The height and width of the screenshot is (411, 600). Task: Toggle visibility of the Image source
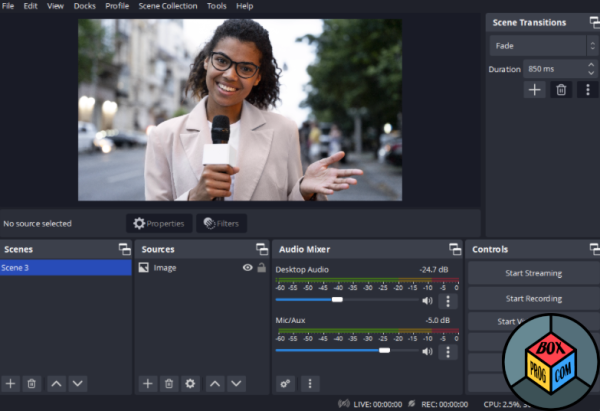[x=248, y=267]
